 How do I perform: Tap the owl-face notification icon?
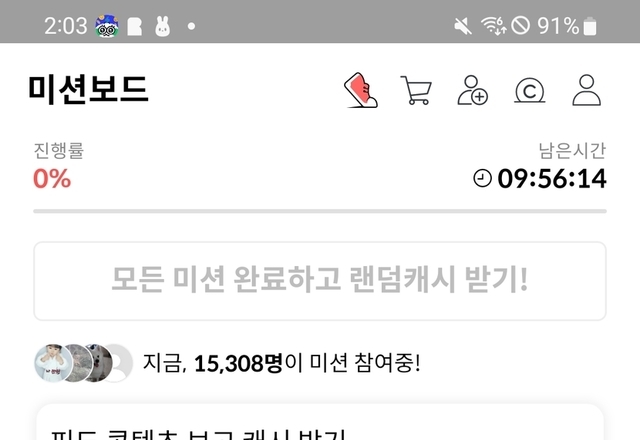(x=107, y=26)
